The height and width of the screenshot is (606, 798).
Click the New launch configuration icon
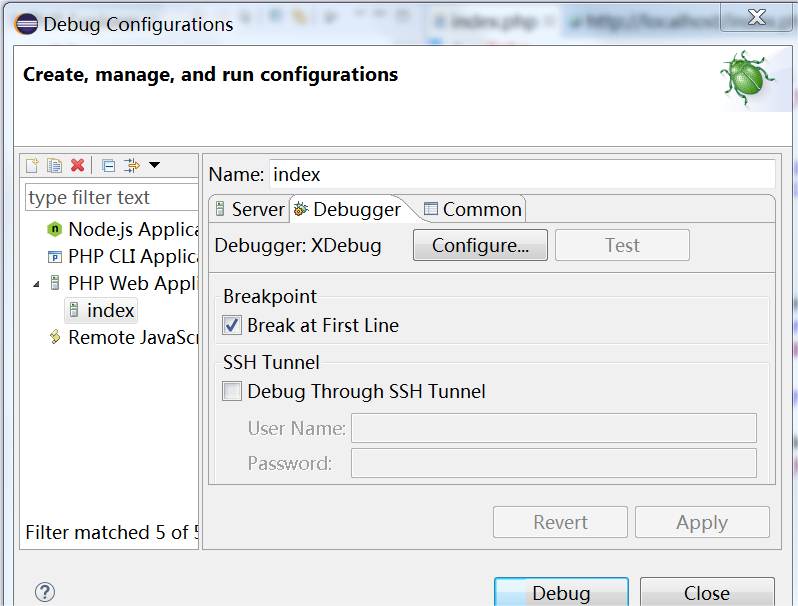pos(33,165)
